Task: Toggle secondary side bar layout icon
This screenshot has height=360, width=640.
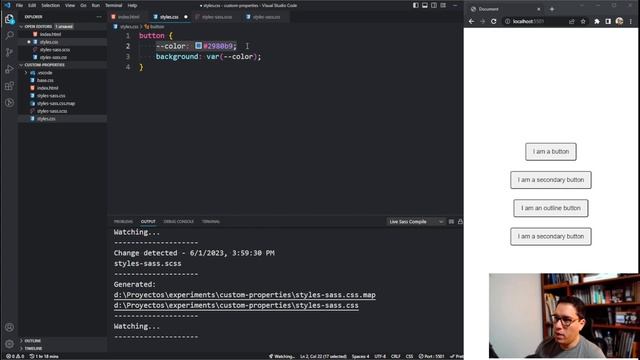Action: (x=434, y=5)
